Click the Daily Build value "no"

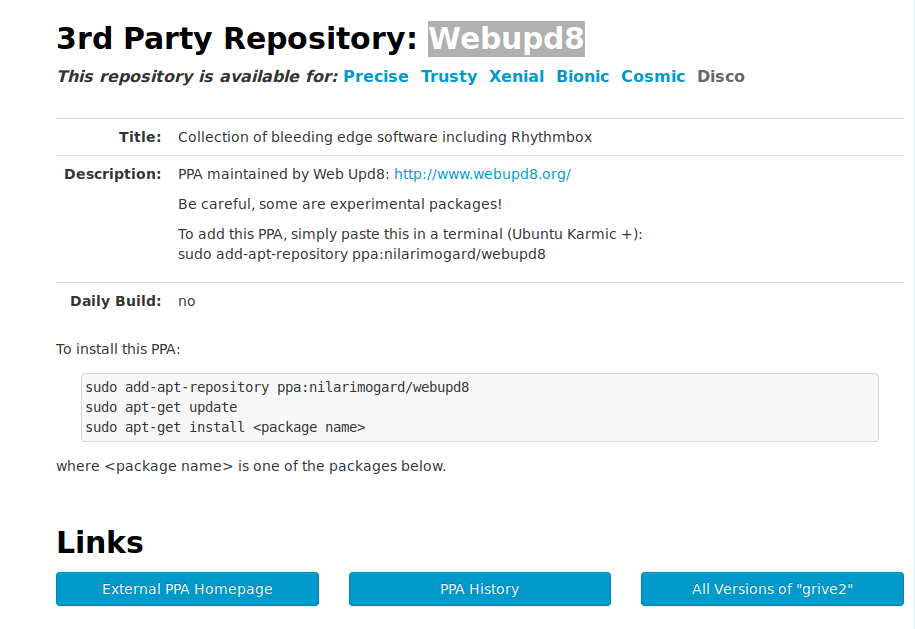187,301
